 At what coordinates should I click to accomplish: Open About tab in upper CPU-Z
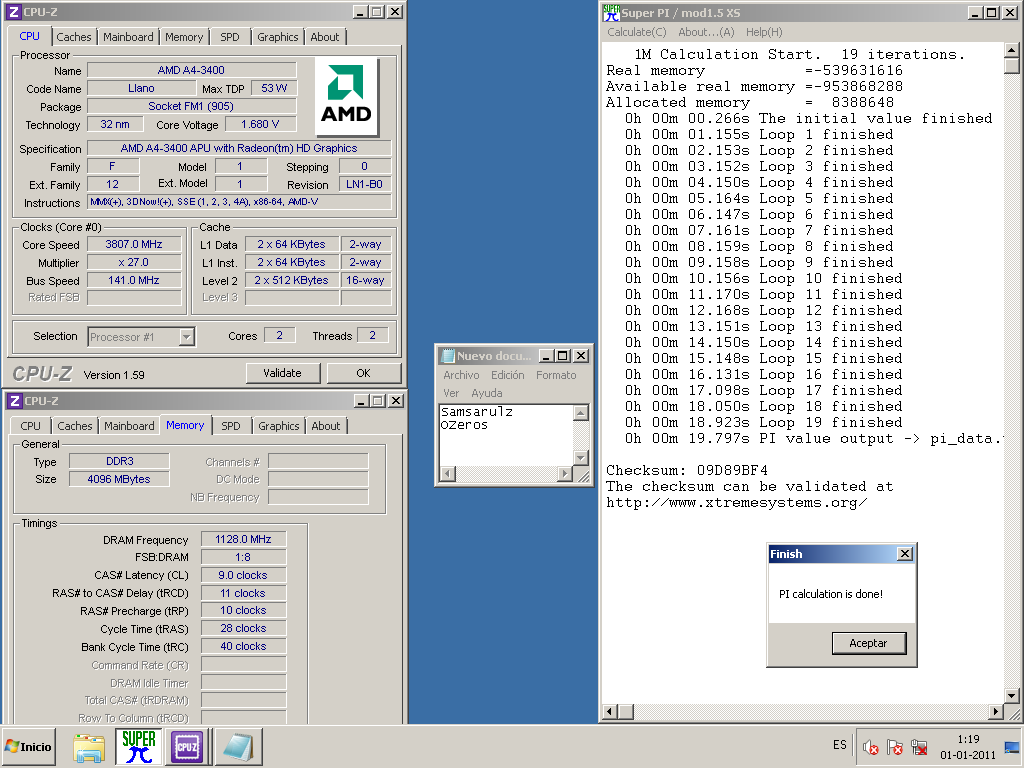(325, 37)
